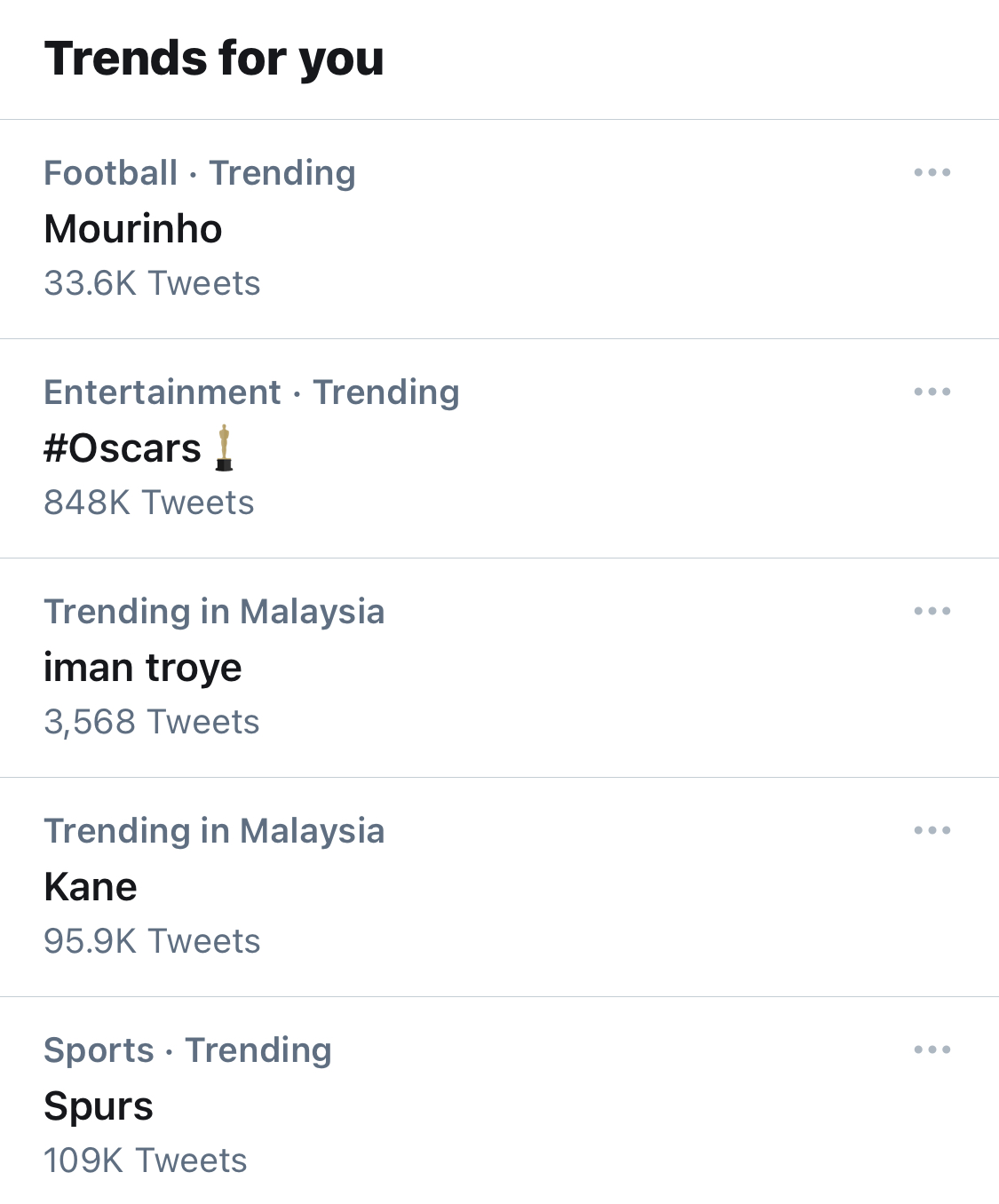
Task: Tap the 3,568 Tweets count
Action: tap(152, 722)
